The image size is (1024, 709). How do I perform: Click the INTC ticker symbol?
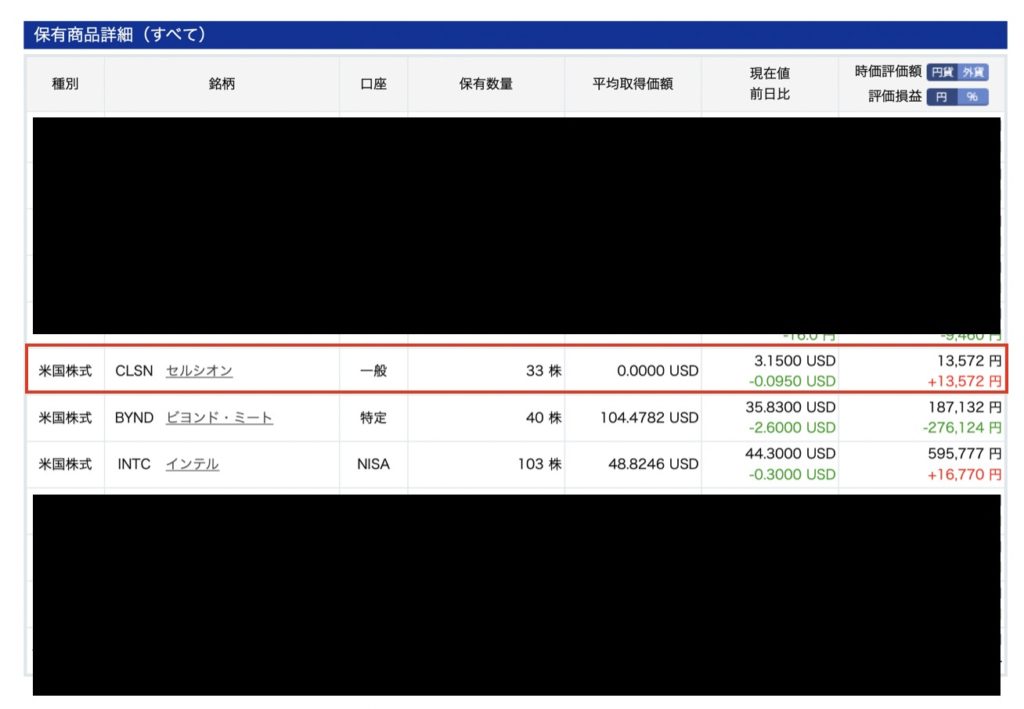click(x=135, y=464)
